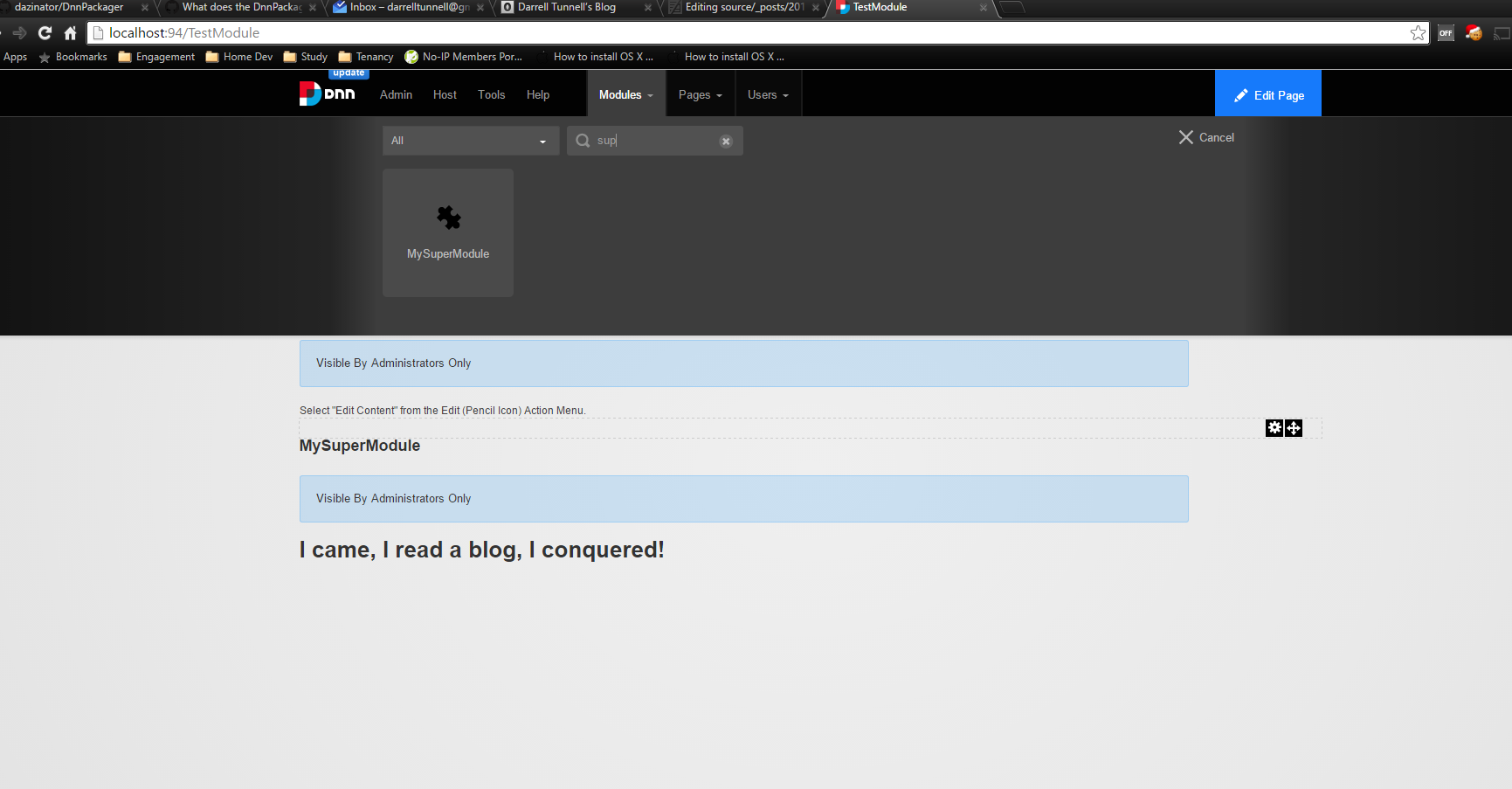Open the Users dropdown menu
The height and width of the screenshot is (789, 1512).
[767, 94]
